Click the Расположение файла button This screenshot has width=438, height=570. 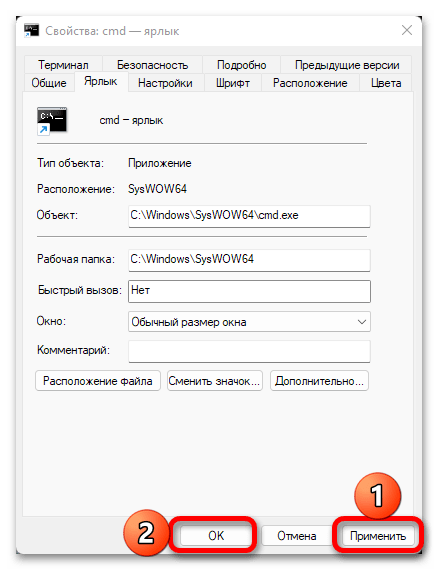98,381
